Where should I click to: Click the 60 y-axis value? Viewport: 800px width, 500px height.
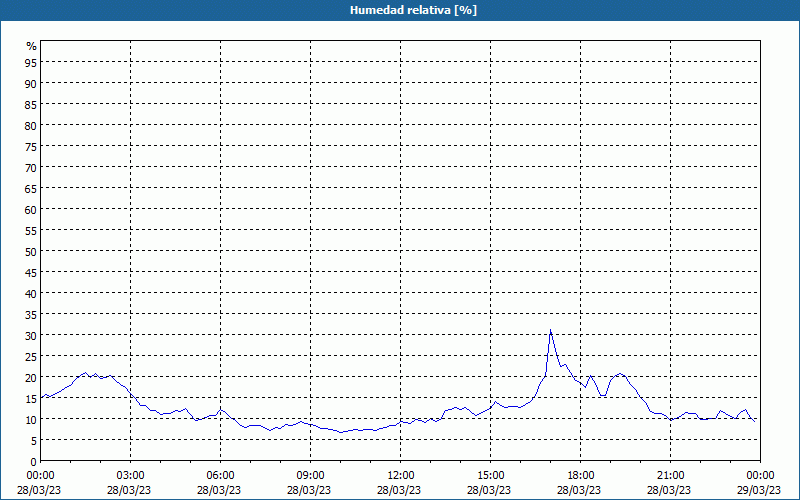coord(31,210)
